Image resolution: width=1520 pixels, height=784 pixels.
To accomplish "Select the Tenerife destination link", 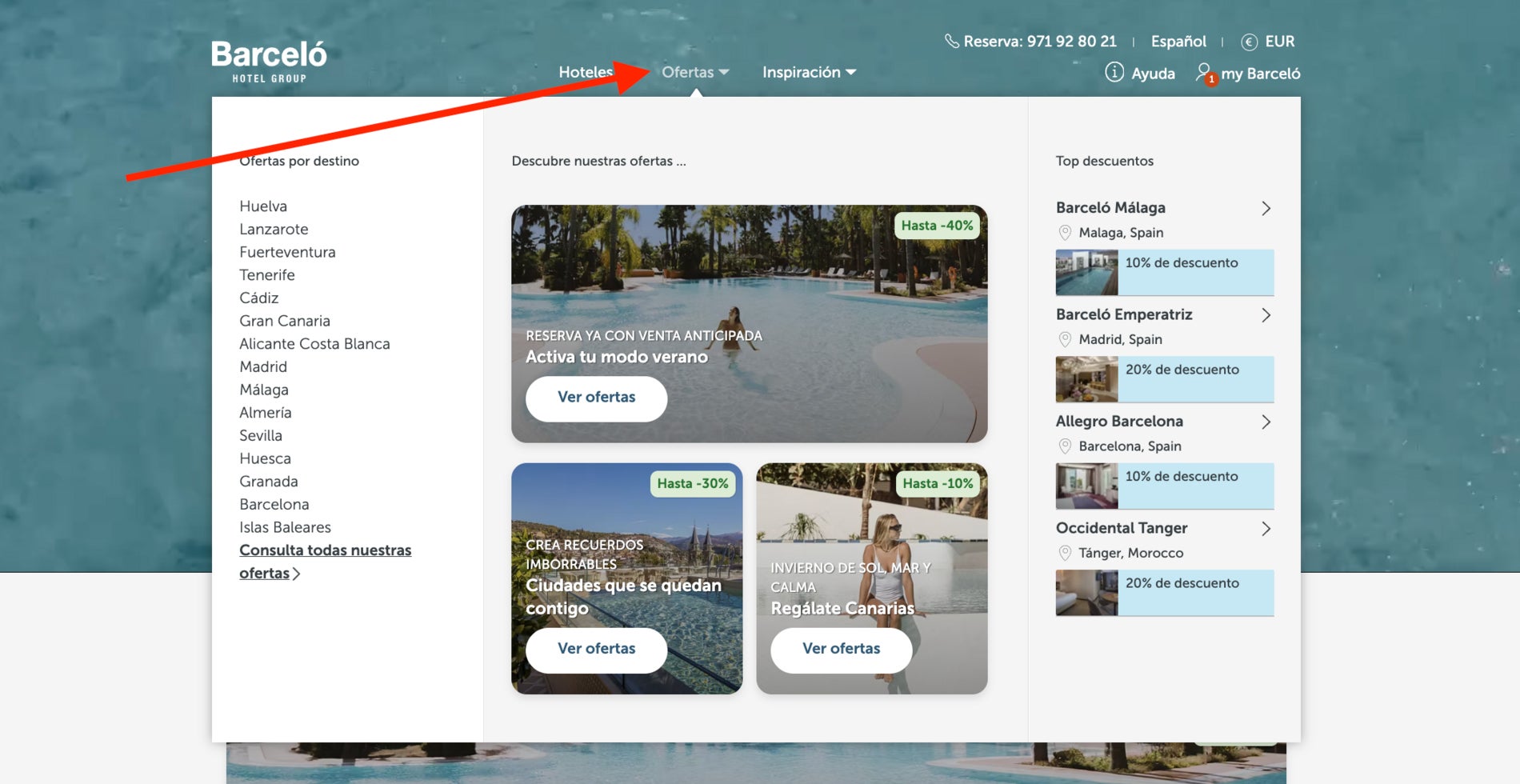I will (267, 274).
